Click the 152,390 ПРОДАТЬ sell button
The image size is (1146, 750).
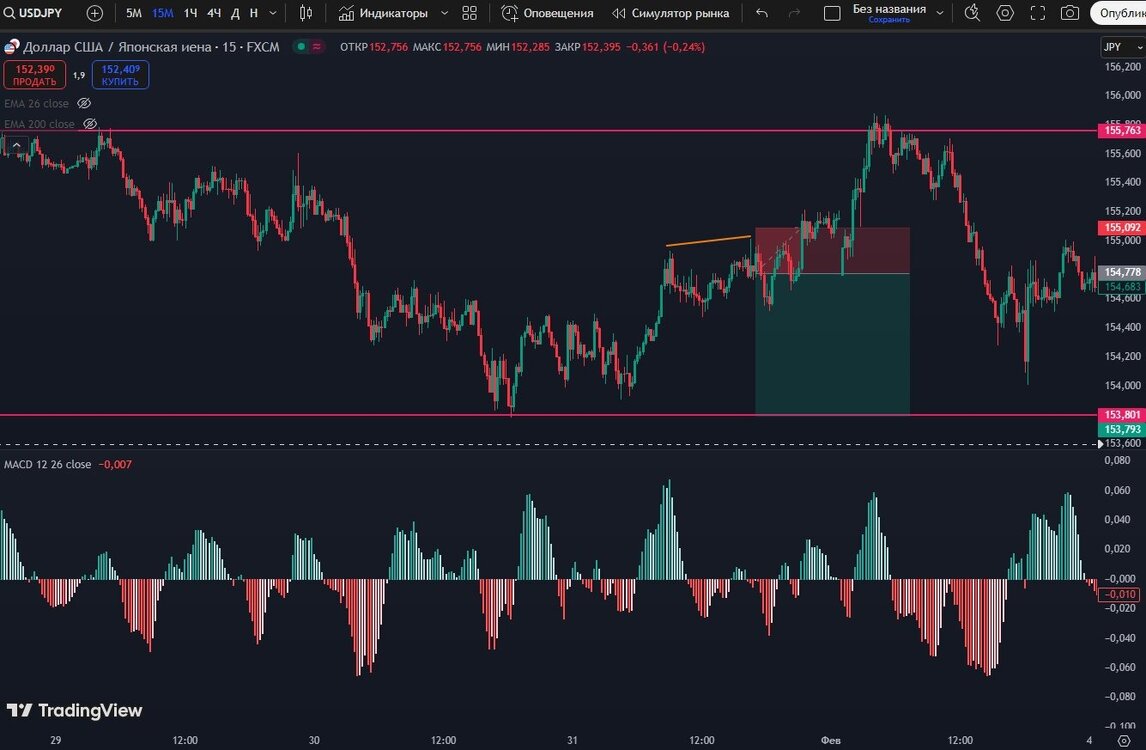pos(34,75)
